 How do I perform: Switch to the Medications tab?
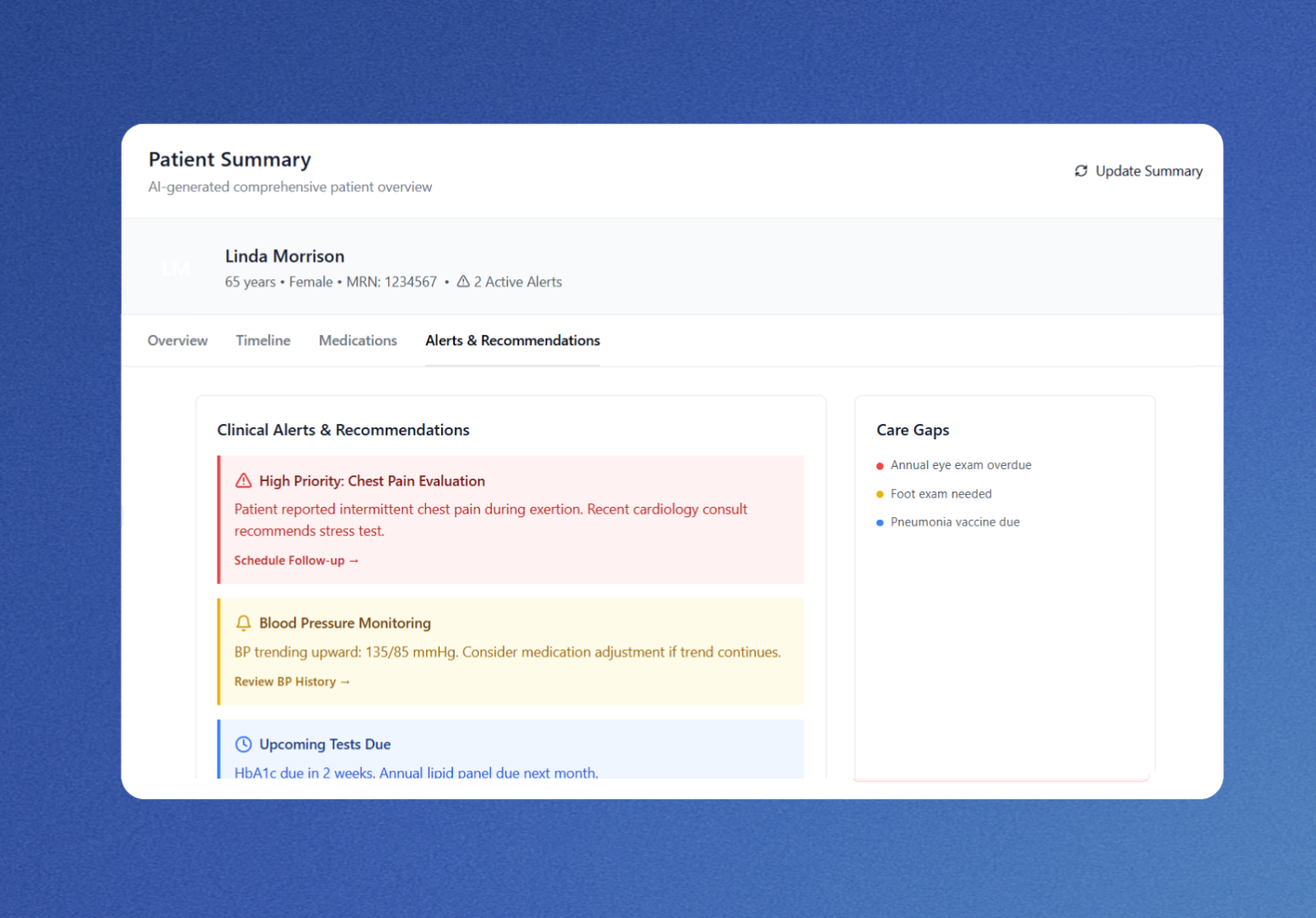(x=357, y=340)
